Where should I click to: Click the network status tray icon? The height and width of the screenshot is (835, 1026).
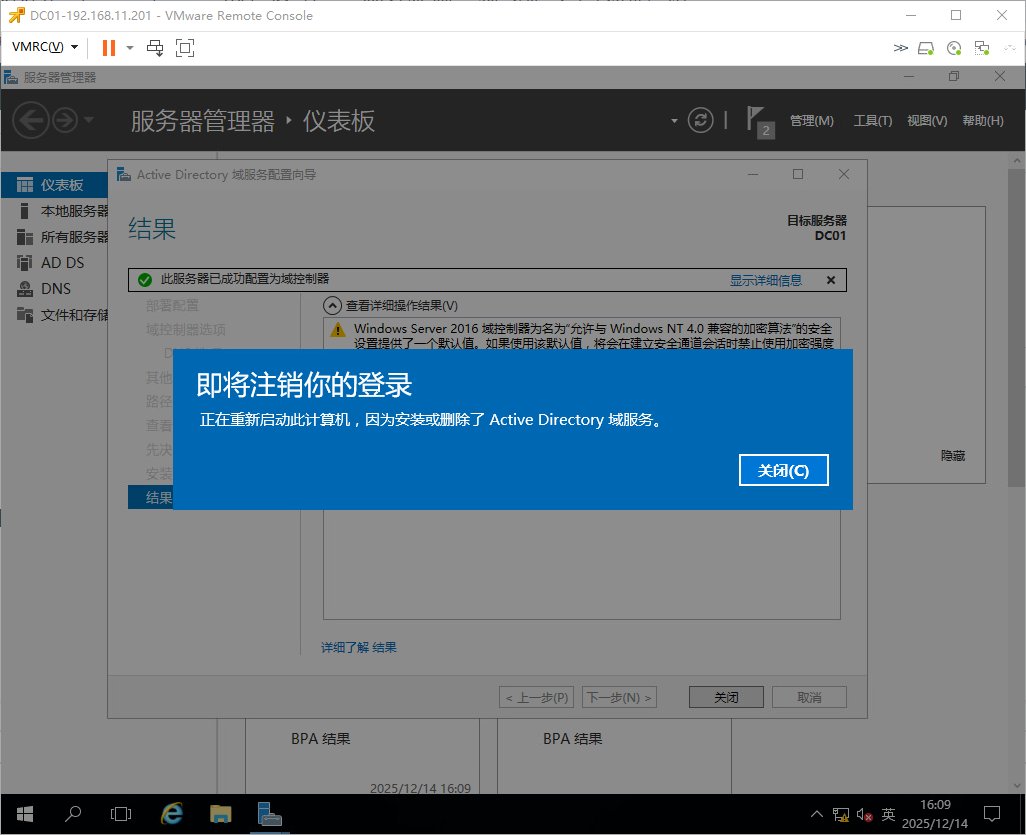tap(841, 815)
